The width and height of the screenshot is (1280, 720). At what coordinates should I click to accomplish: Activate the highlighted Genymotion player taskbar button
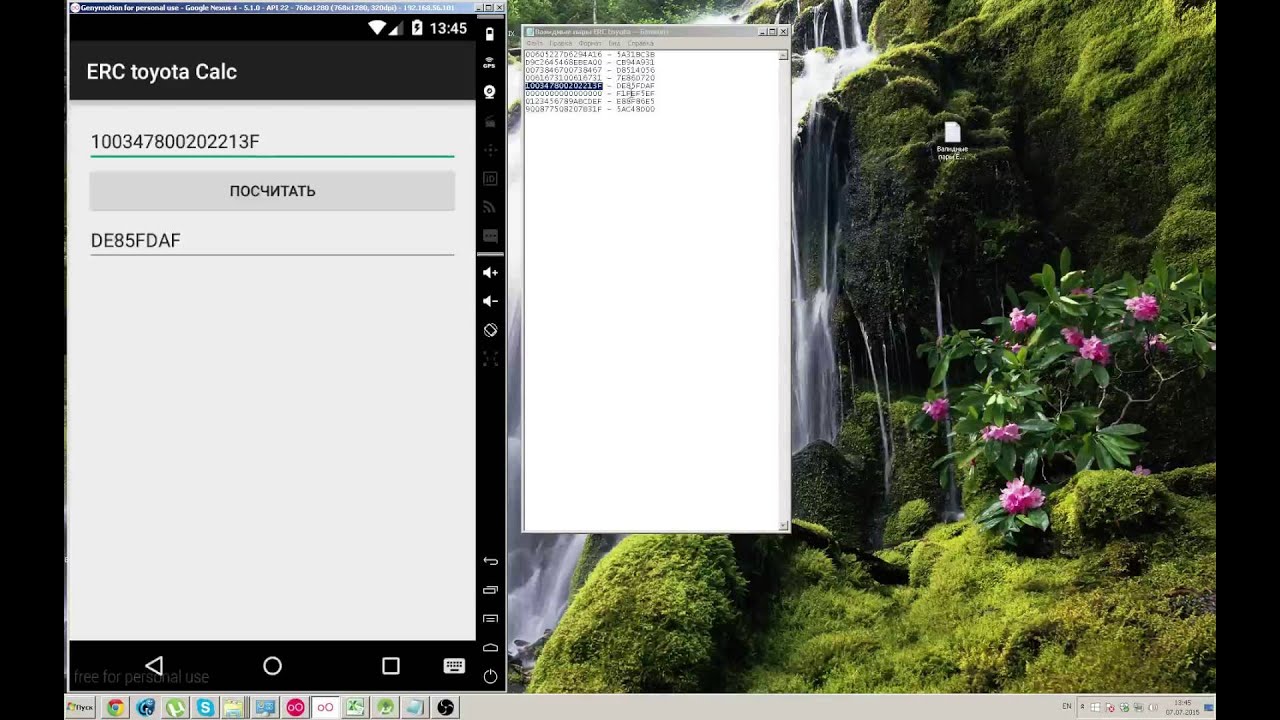coord(325,707)
